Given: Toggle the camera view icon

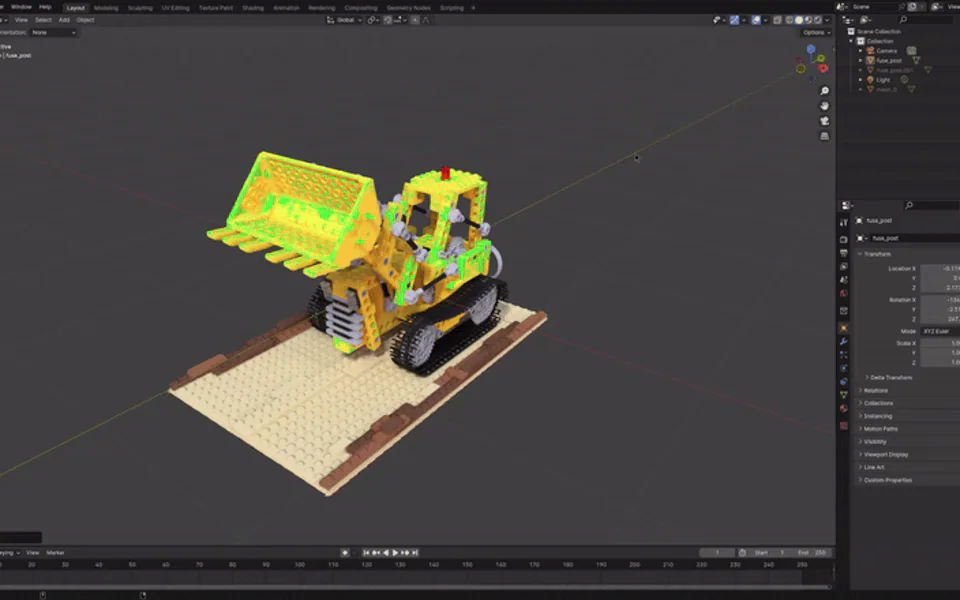Looking at the screenshot, I should [x=825, y=121].
